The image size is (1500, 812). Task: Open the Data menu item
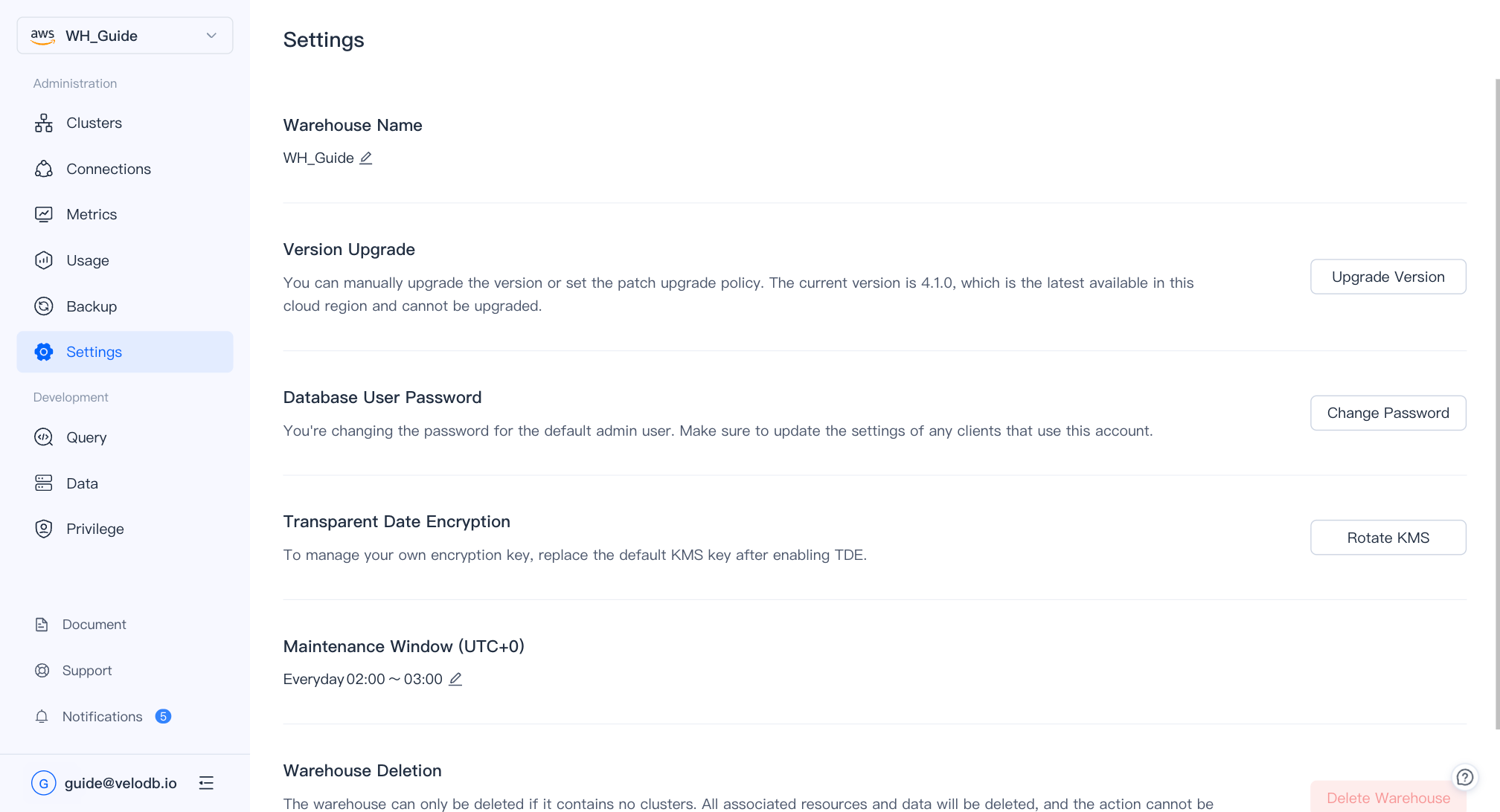coord(82,483)
